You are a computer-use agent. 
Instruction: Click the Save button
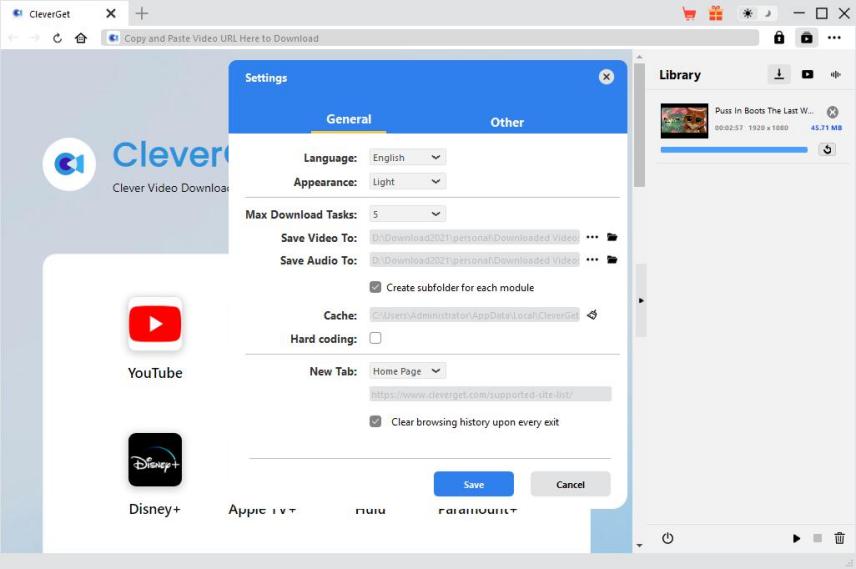473,484
